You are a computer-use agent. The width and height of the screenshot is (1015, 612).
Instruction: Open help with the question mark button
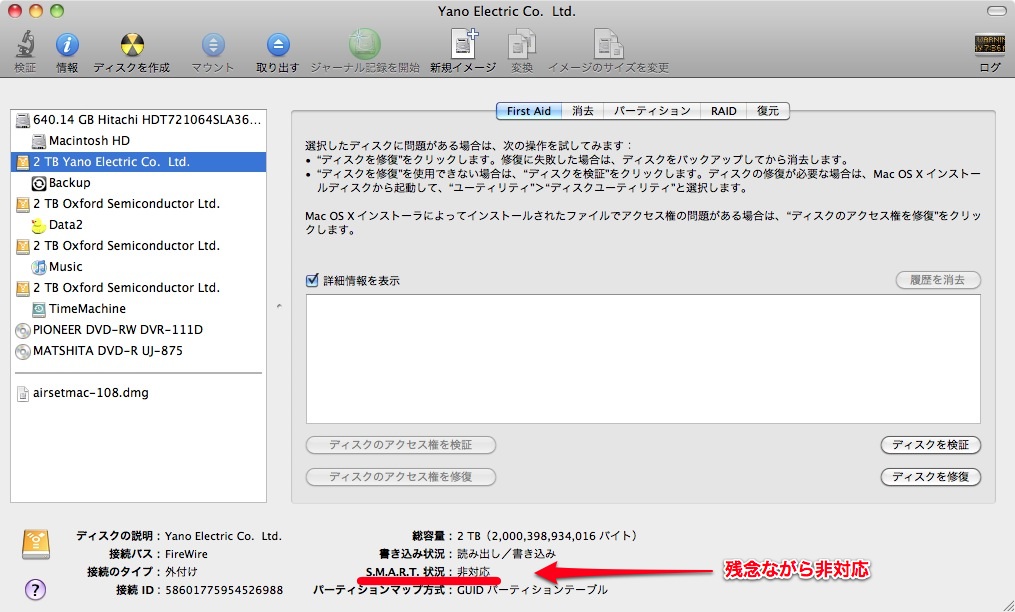point(36,590)
